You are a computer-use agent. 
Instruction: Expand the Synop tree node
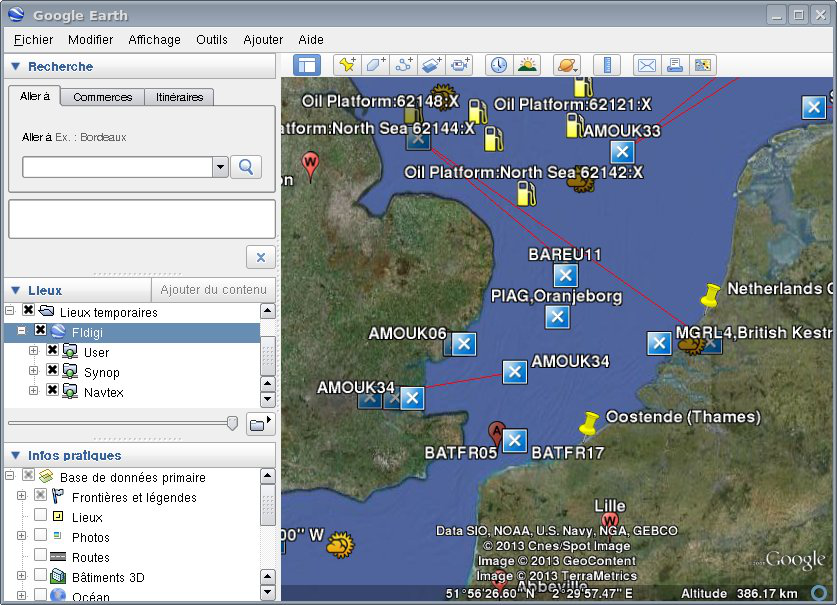tap(34, 371)
